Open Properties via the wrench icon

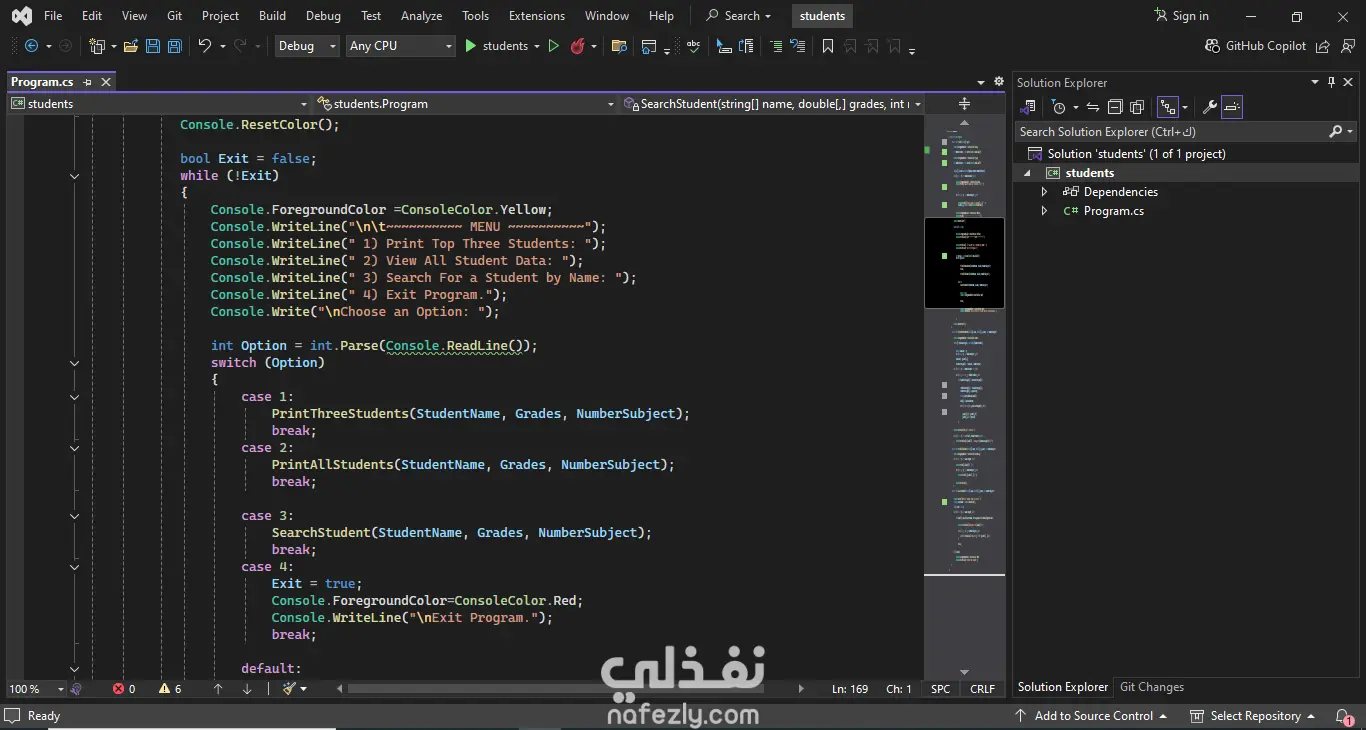[x=1208, y=107]
